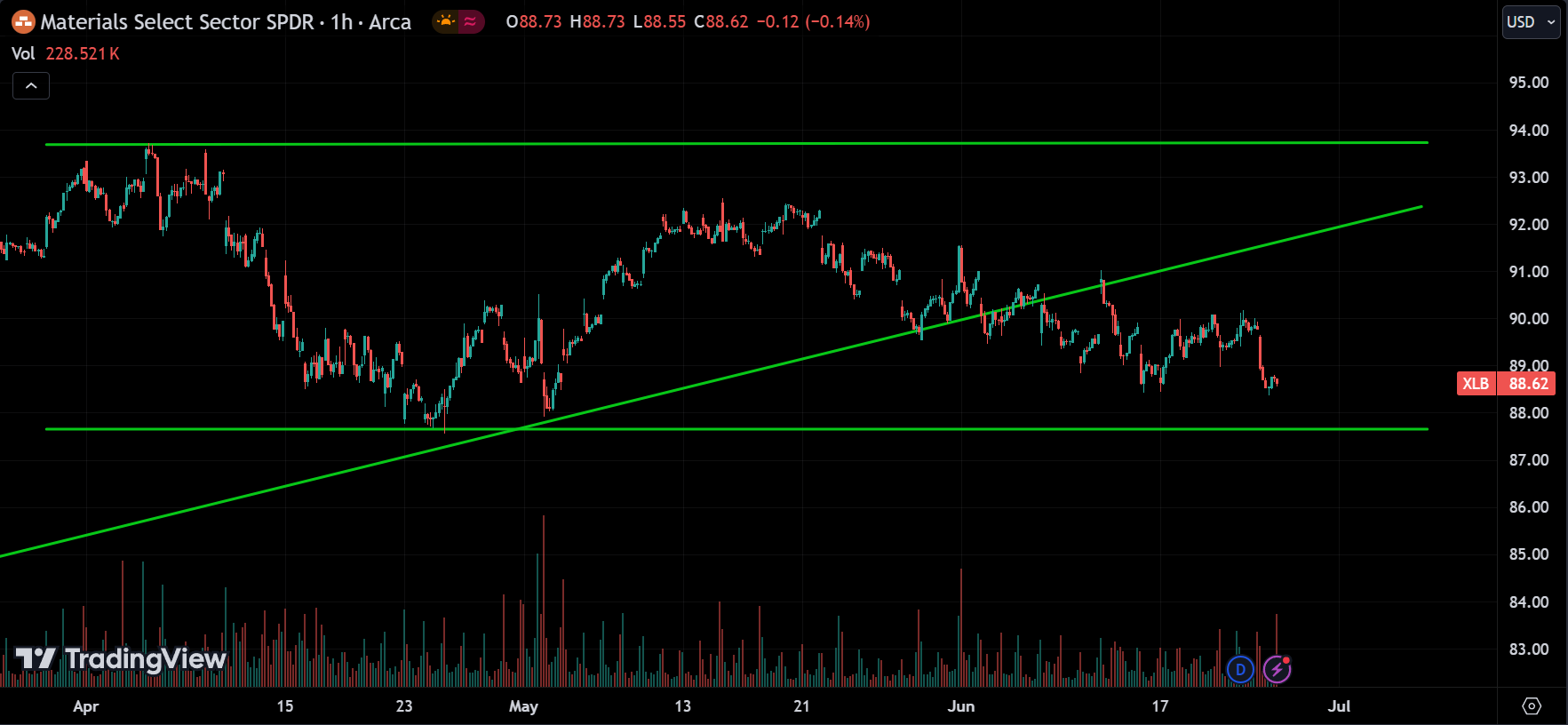
Task: Click the orange market status sun icon
Action: (x=446, y=21)
